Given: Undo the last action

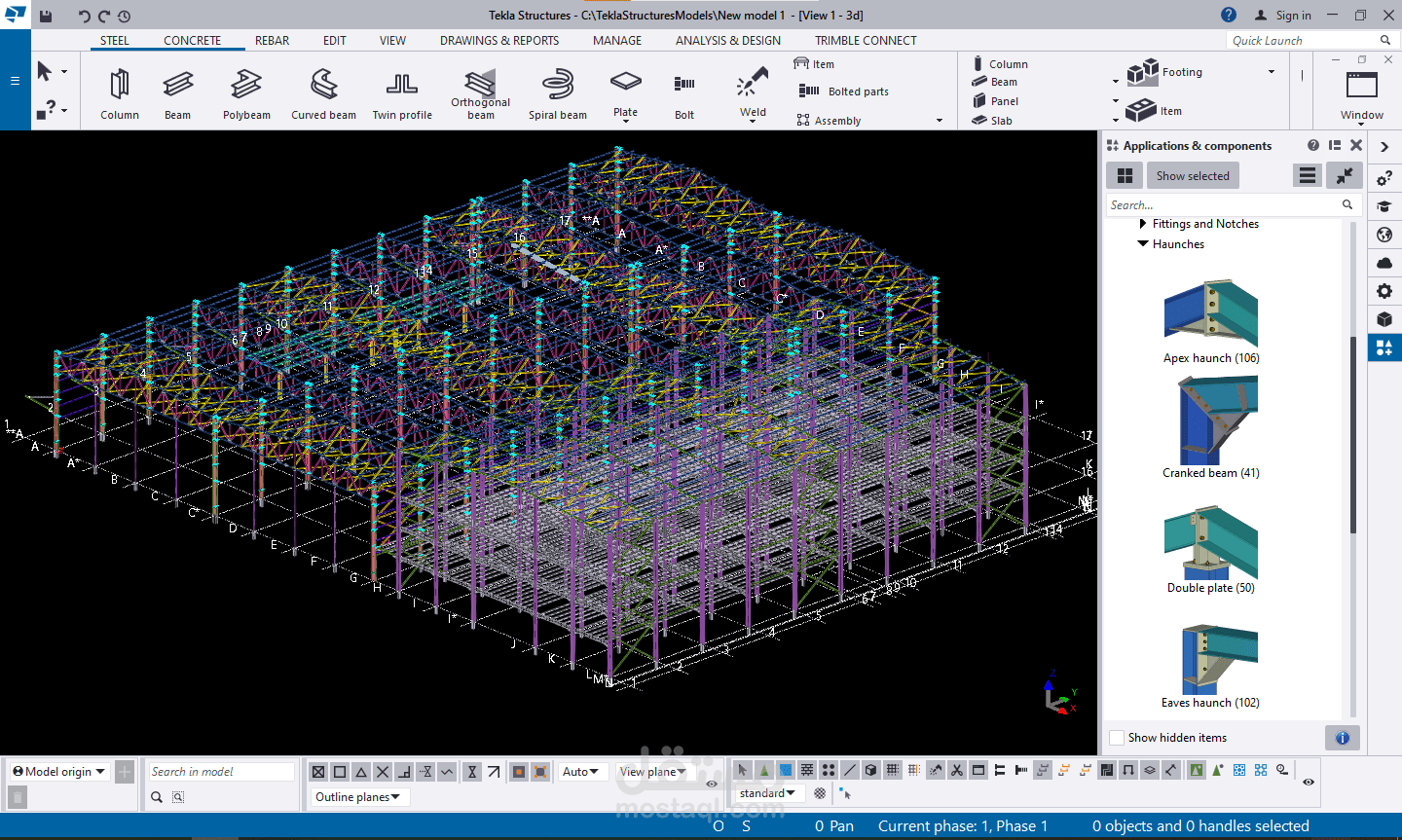Looking at the screenshot, I should (84, 16).
